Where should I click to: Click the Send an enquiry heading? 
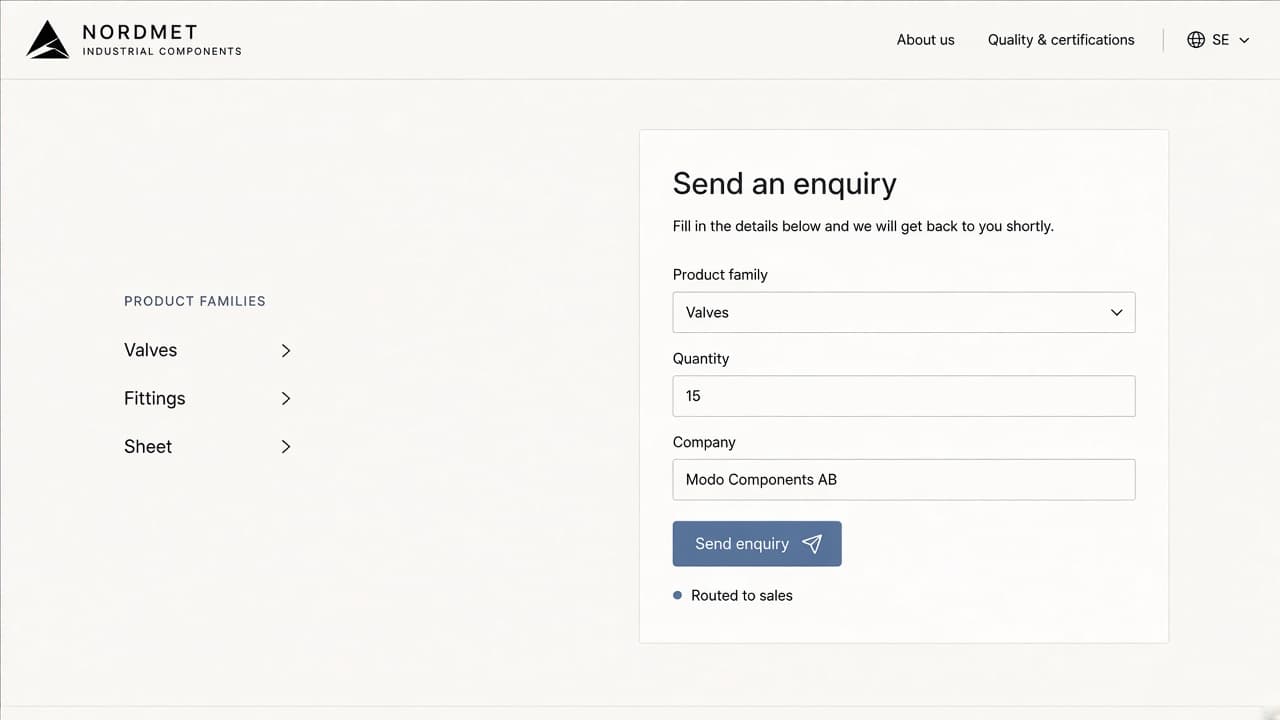tap(784, 184)
